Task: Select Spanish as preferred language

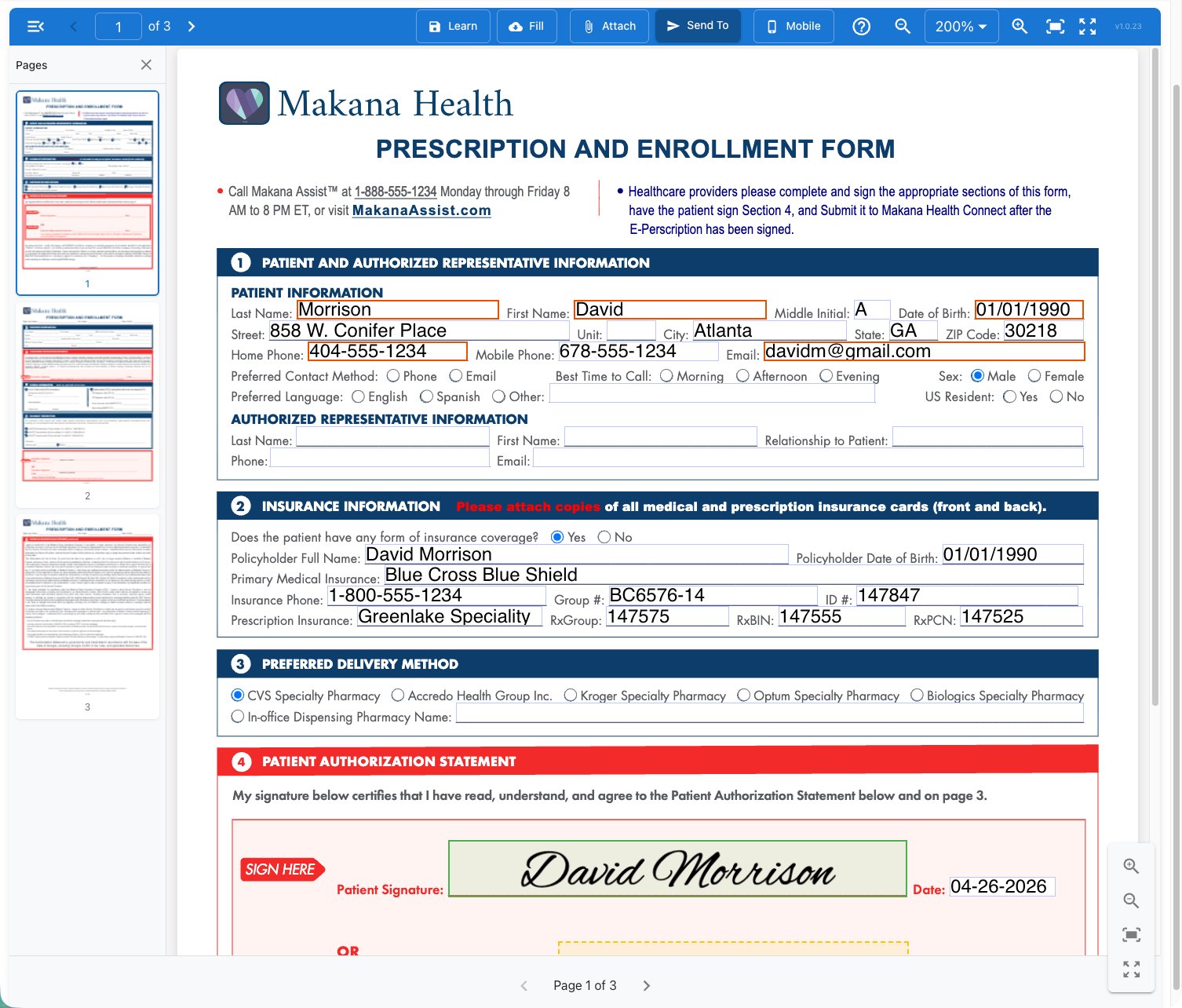Action: click(426, 396)
